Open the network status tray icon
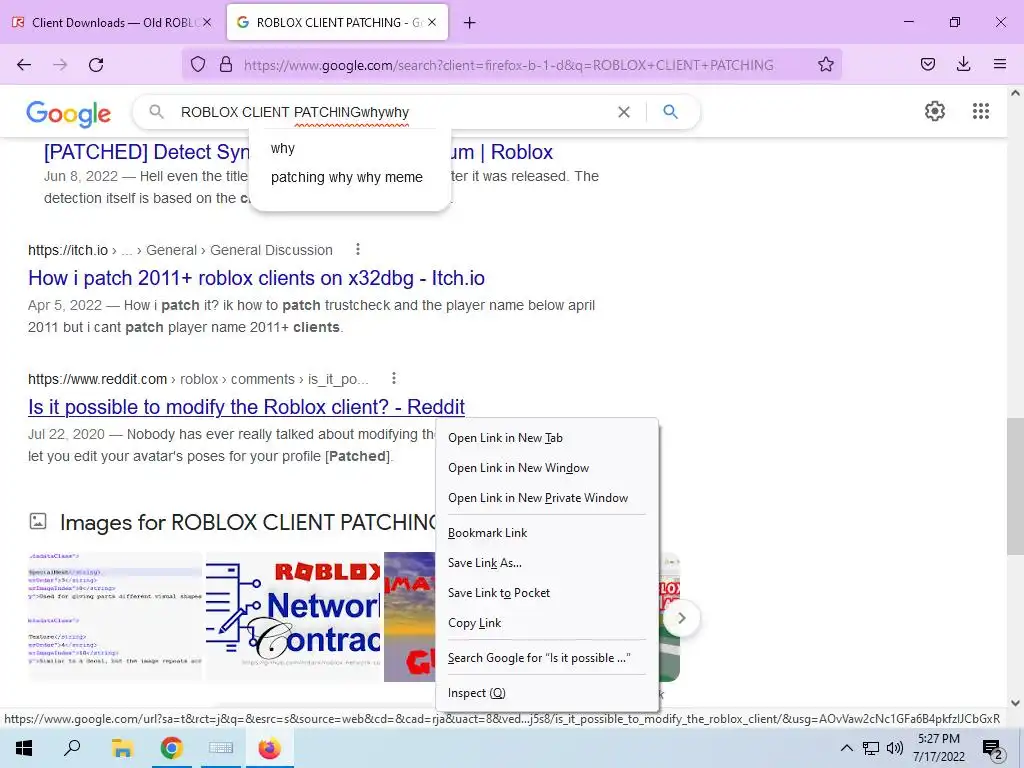Image resolution: width=1024 pixels, height=768 pixels. coord(871,748)
